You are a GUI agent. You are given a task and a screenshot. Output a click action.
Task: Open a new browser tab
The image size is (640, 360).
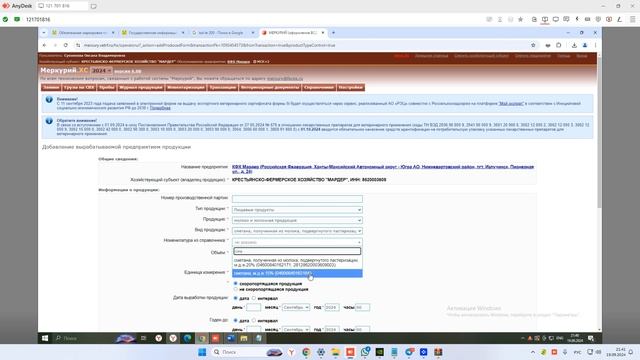333,33
